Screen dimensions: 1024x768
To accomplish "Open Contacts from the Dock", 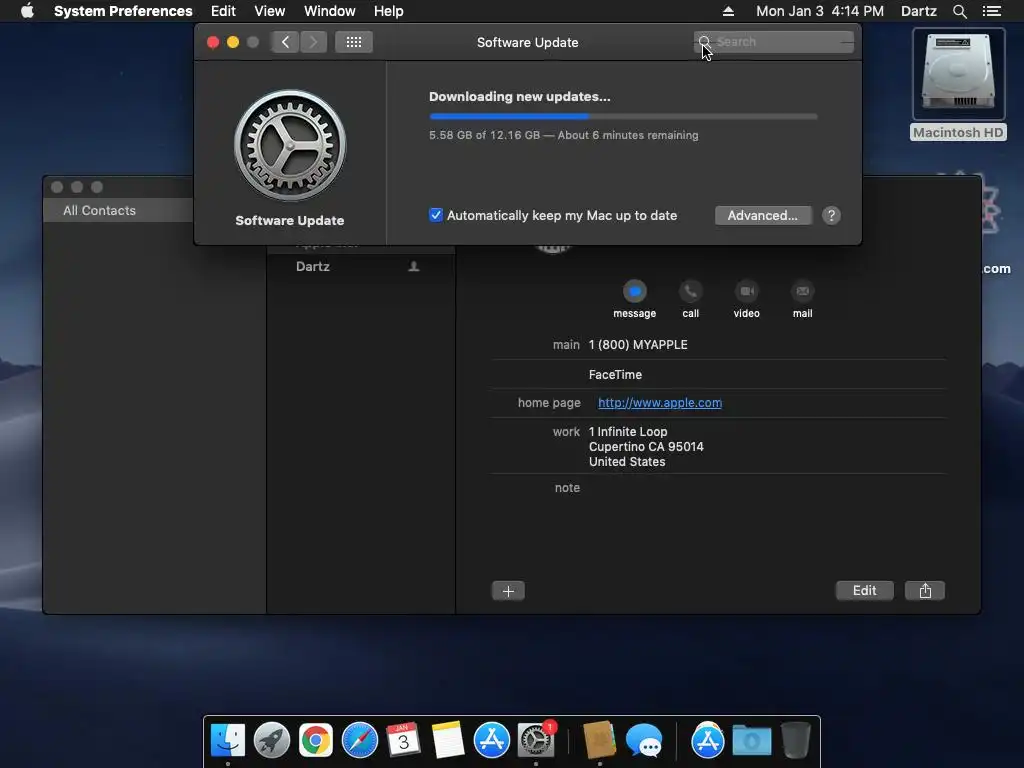I will [x=599, y=741].
